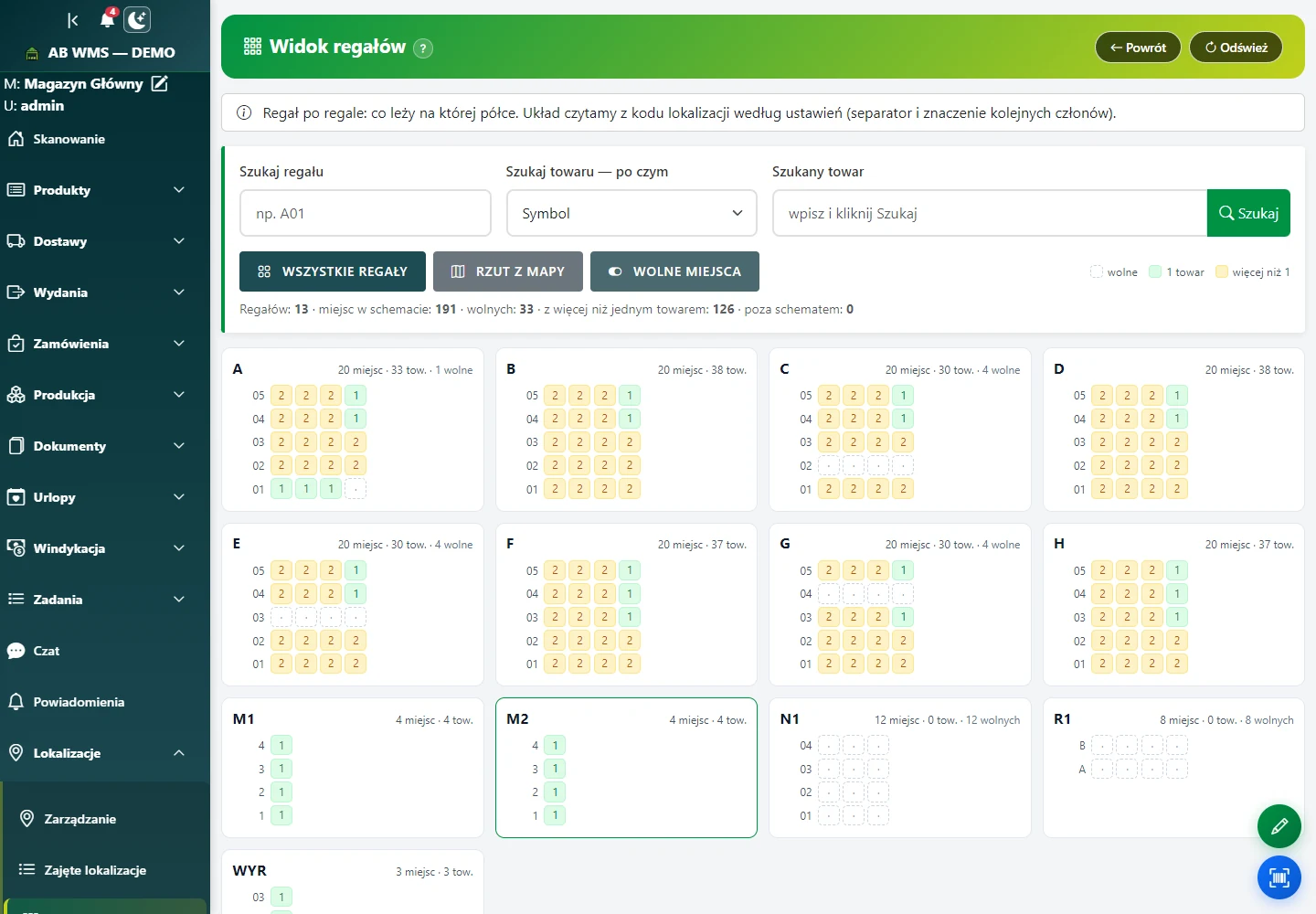Open the blue barcode scanner button

tap(1279, 878)
